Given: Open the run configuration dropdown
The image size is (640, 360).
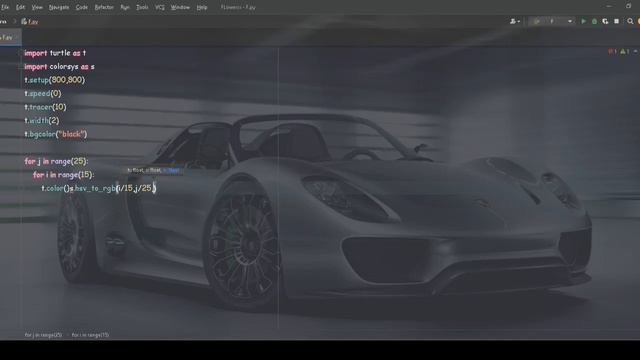Looking at the screenshot, I should point(553,21).
